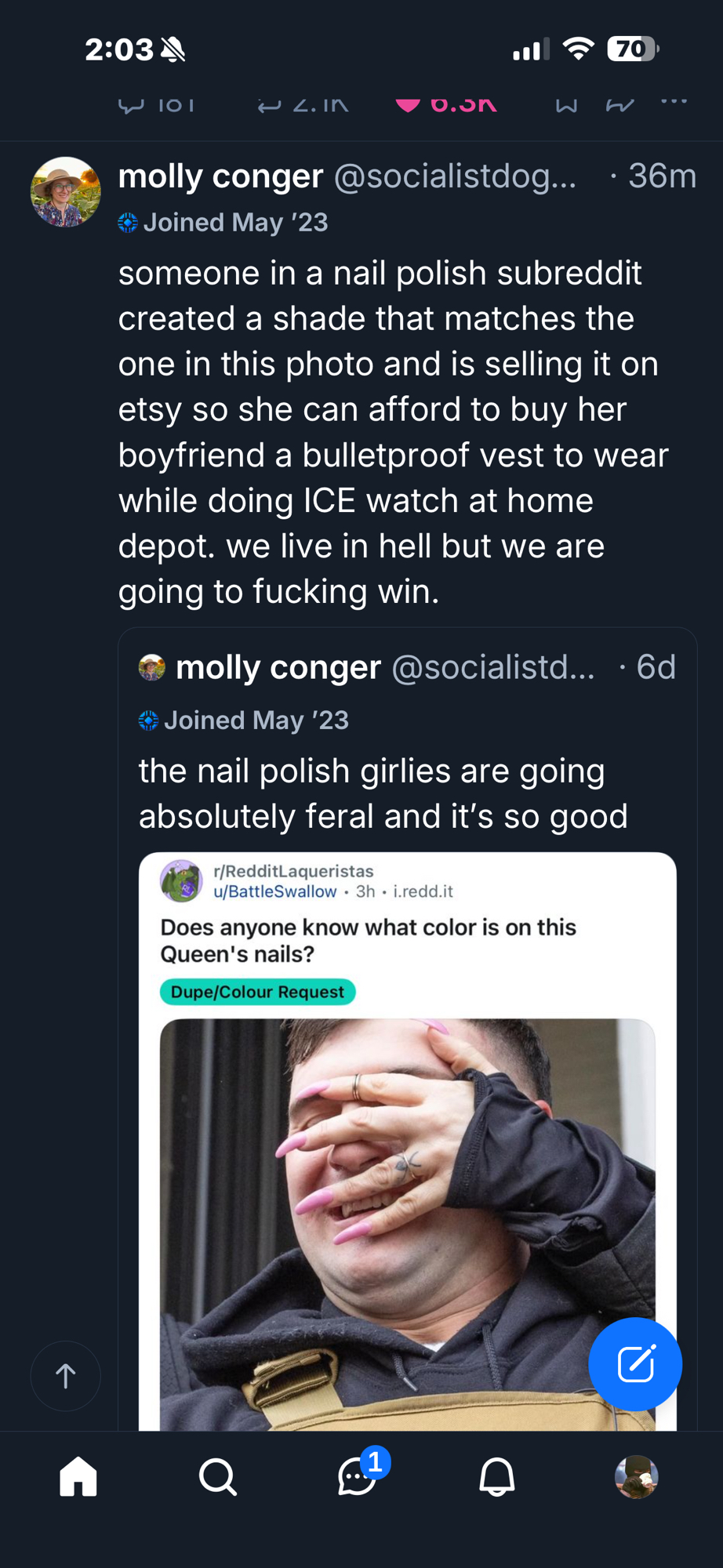The height and width of the screenshot is (1568, 723).
Task: Share the previous post via share icon
Action: (x=619, y=105)
